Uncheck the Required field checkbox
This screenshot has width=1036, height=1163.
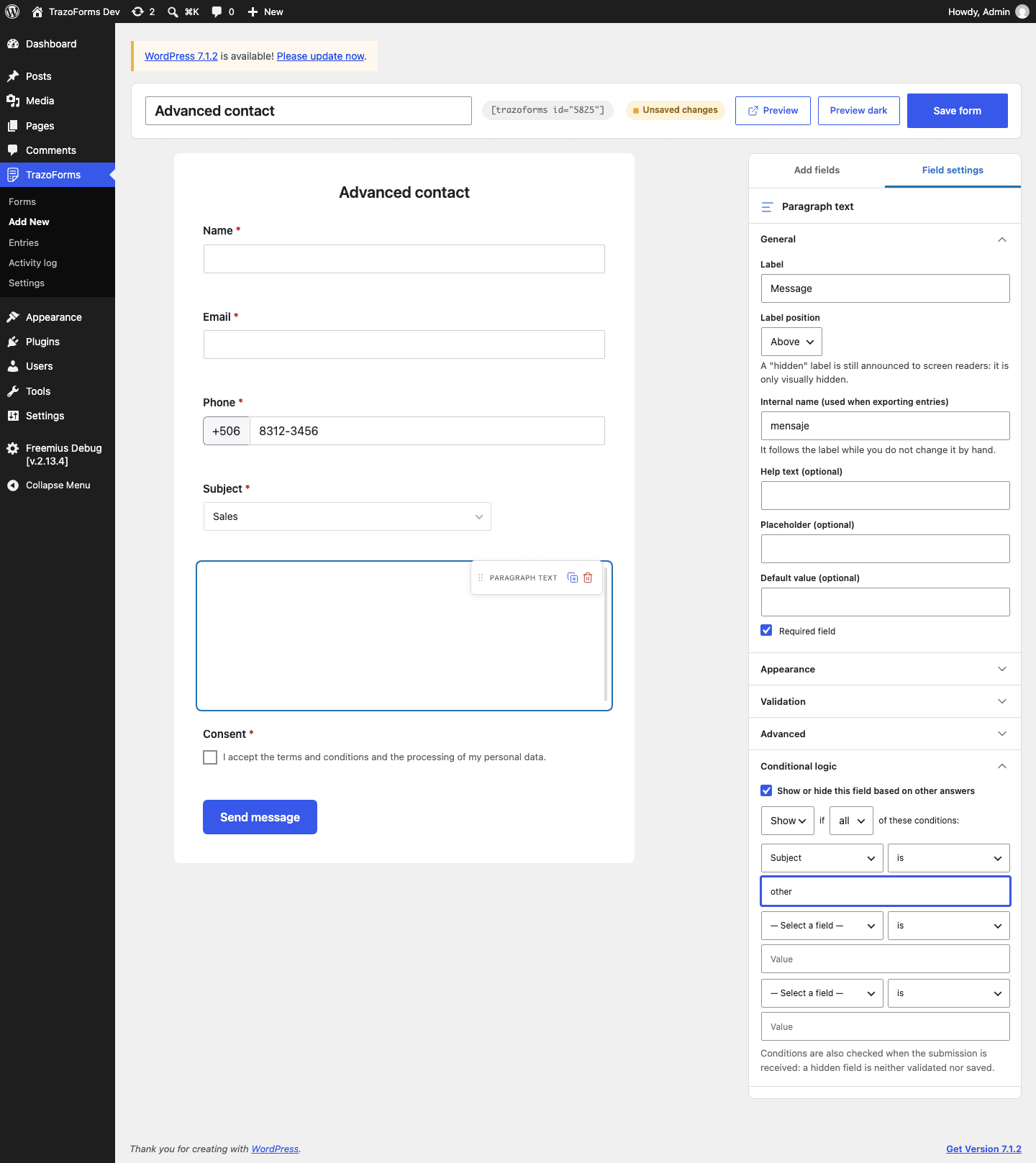766,631
